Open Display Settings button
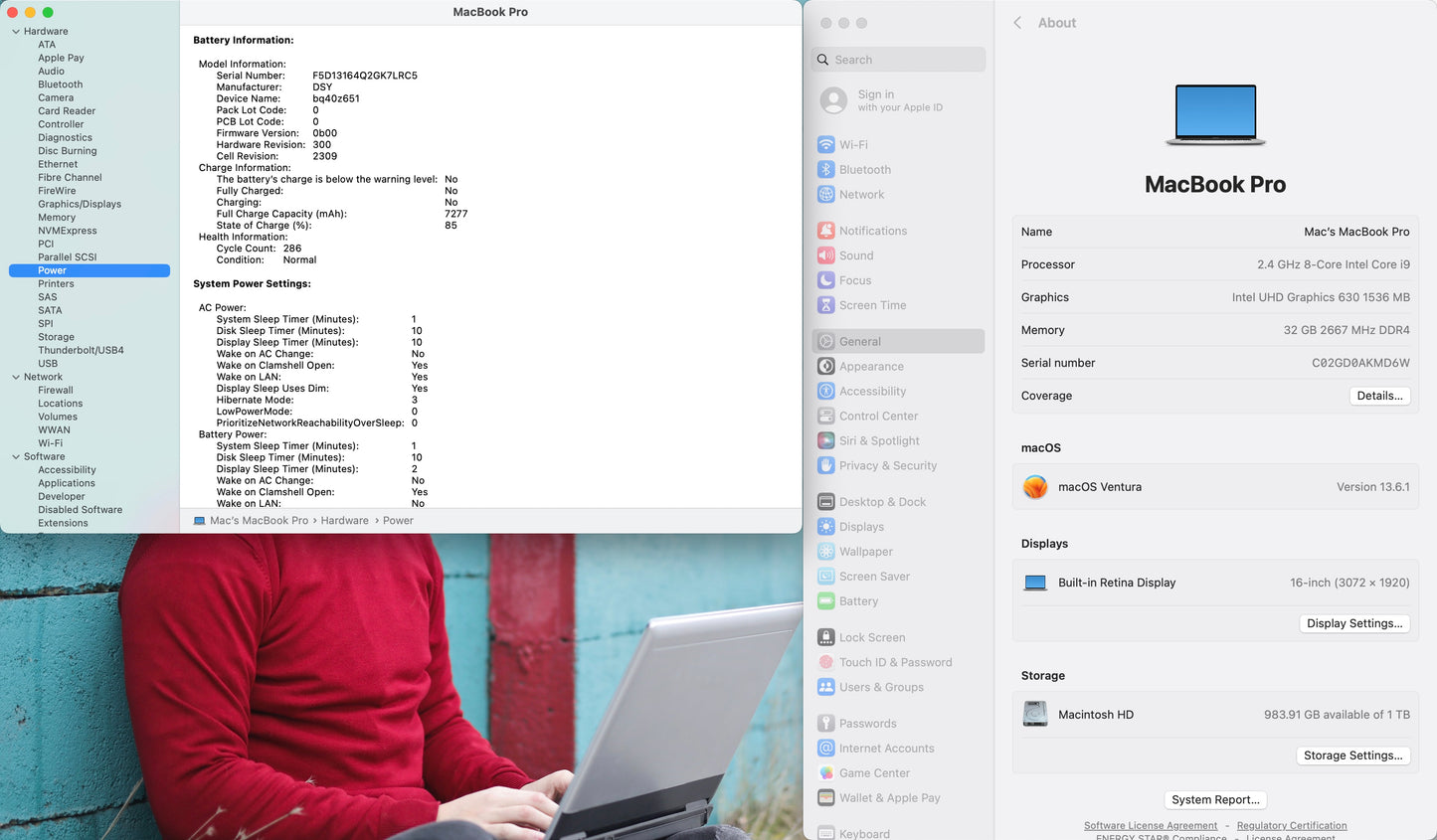Screen dimensions: 1437x840 (x=1353, y=623)
